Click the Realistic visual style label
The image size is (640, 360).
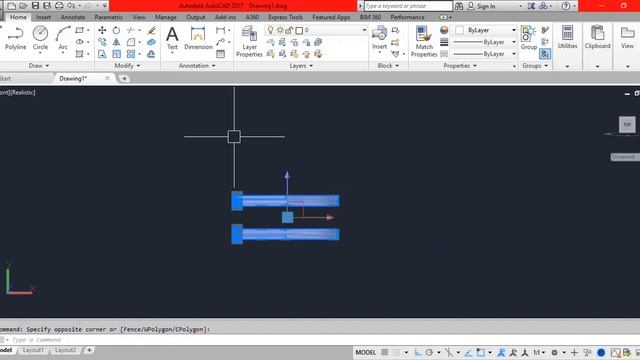click(23, 93)
